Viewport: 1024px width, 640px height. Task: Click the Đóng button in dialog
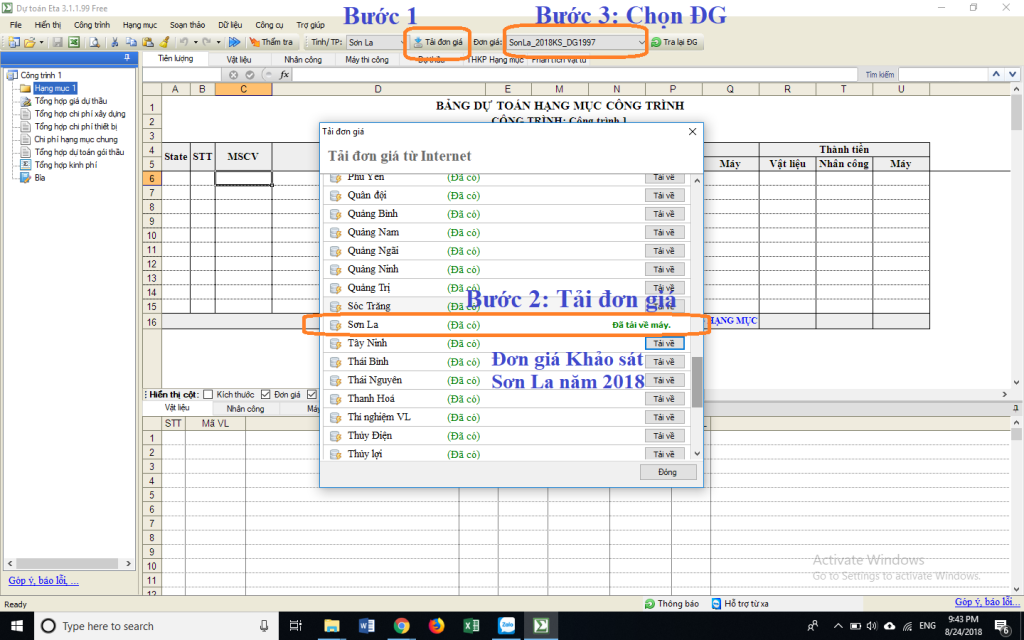[x=668, y=472]
